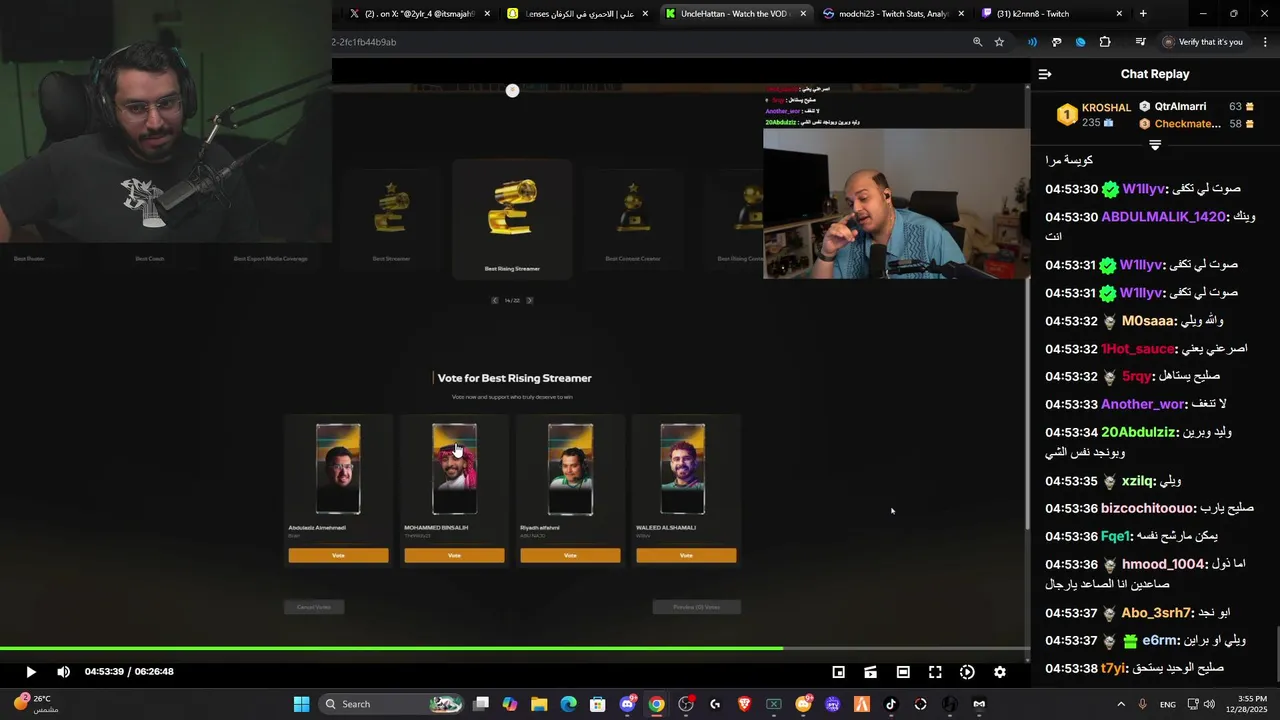Screen dimensions: 1280x720
Task: Switch to modchi23 Twitch Stats tab
Action: click(x=893, y=14)
